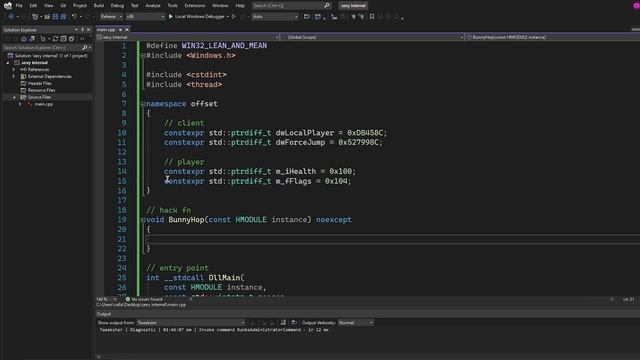
Task: Click the Save All icon in the toolbar
Action: pyautogui.click(x=63, y=17)
